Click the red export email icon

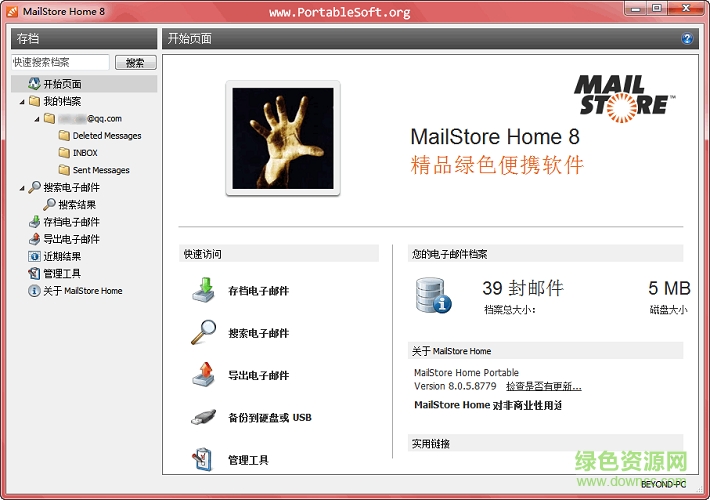pyautogui.click(x=204, y=375)
